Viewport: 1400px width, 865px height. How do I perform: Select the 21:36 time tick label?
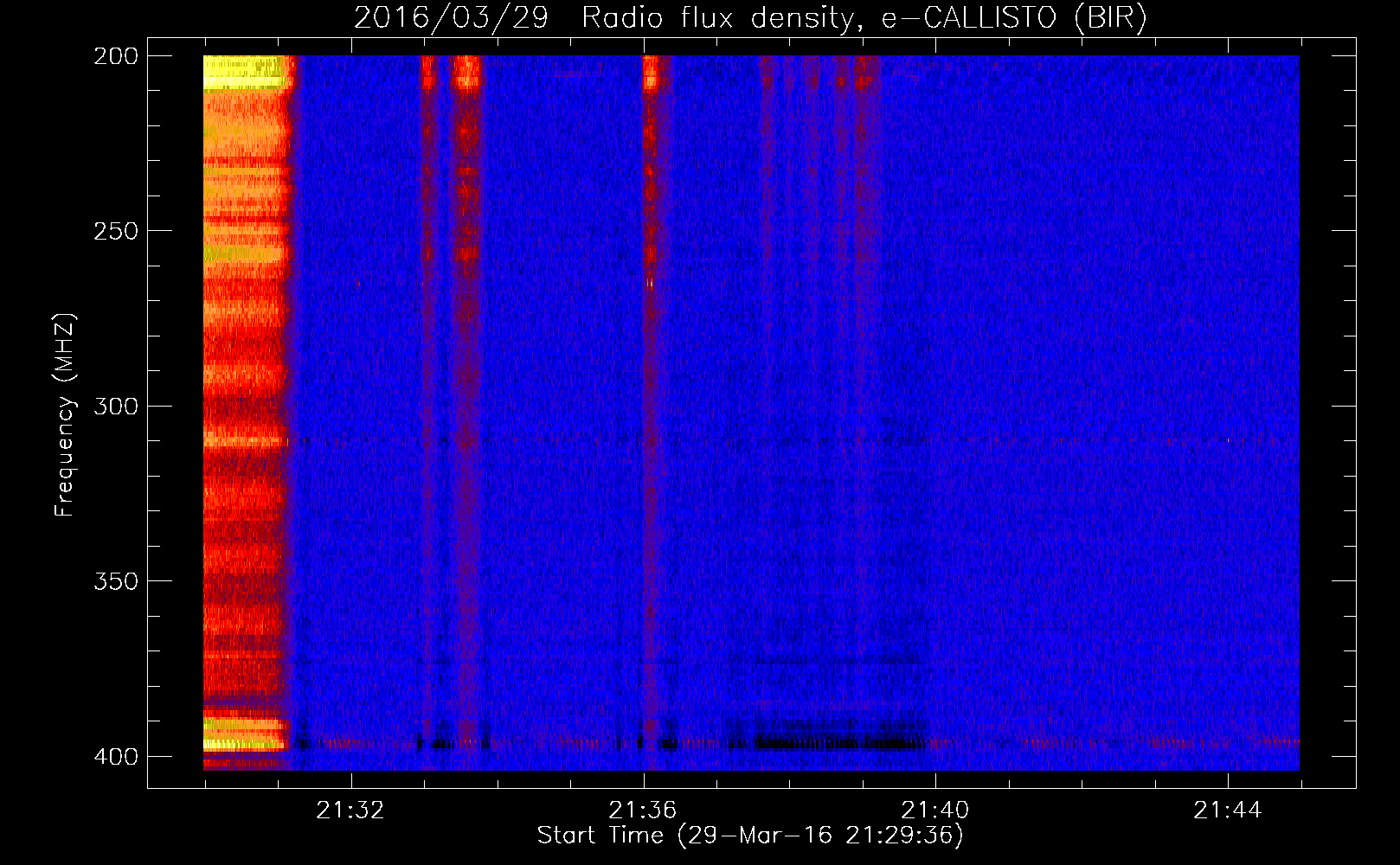pyautogui.click(x=643, y=811)
